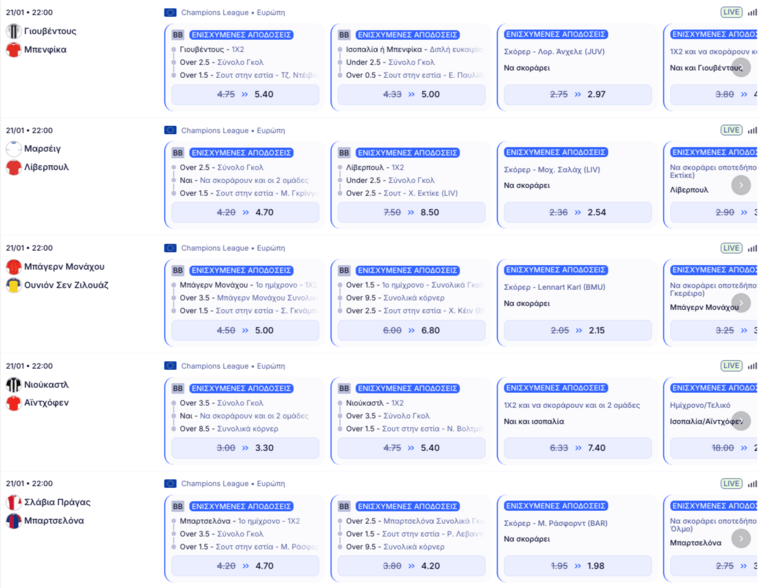
Task: Click the BB icon on Νιούκαστλ - 1Χ2 card
Action: (x=344, y=388)
